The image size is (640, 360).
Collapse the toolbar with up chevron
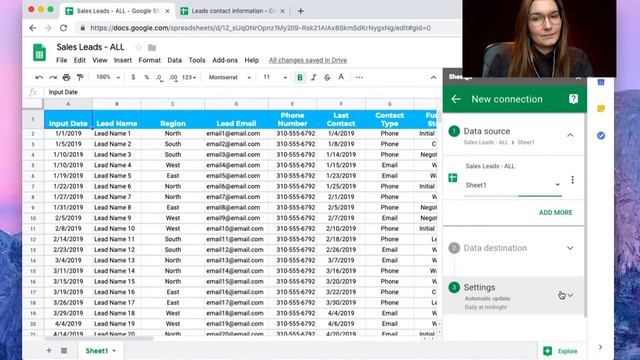point(433,78)
